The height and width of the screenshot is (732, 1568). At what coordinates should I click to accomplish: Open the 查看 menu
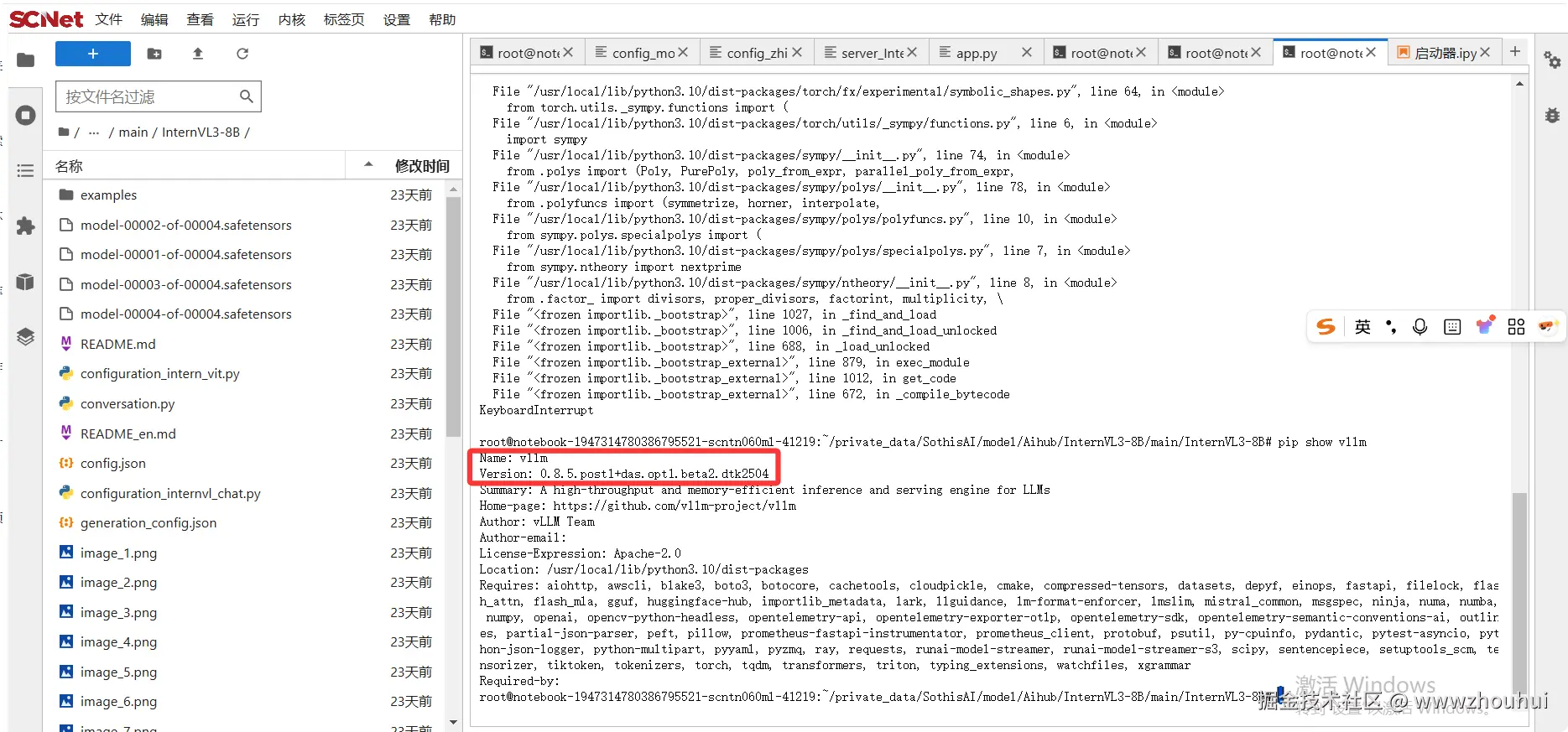(200, 19)
